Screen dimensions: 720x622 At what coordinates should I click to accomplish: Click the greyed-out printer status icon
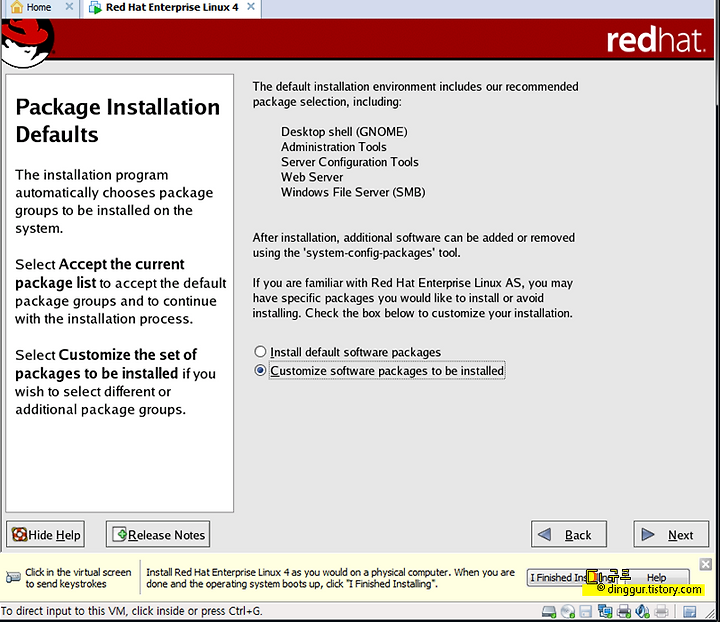coord(661,611)
